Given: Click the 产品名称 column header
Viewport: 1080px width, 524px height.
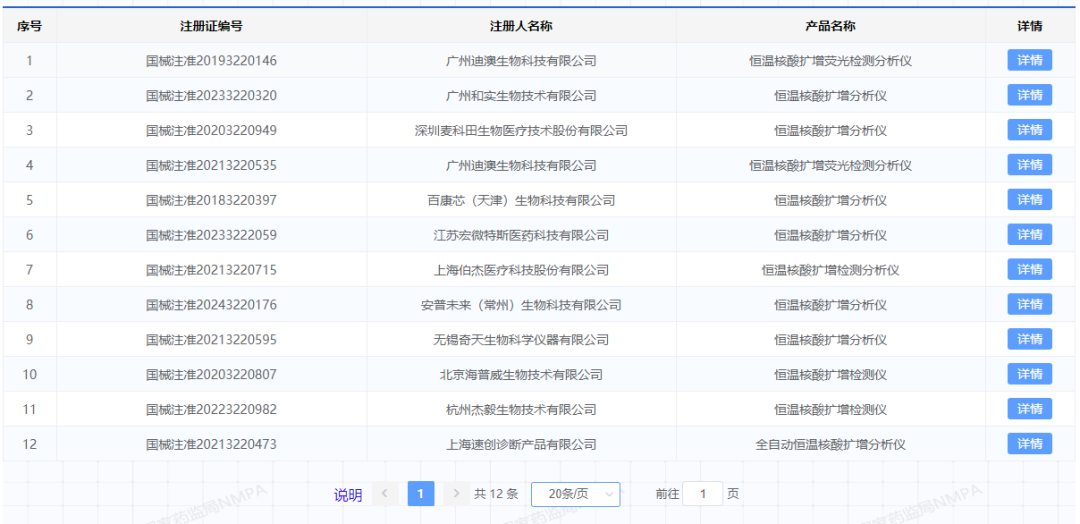Looking at the screenshot, I should [830, 26].
